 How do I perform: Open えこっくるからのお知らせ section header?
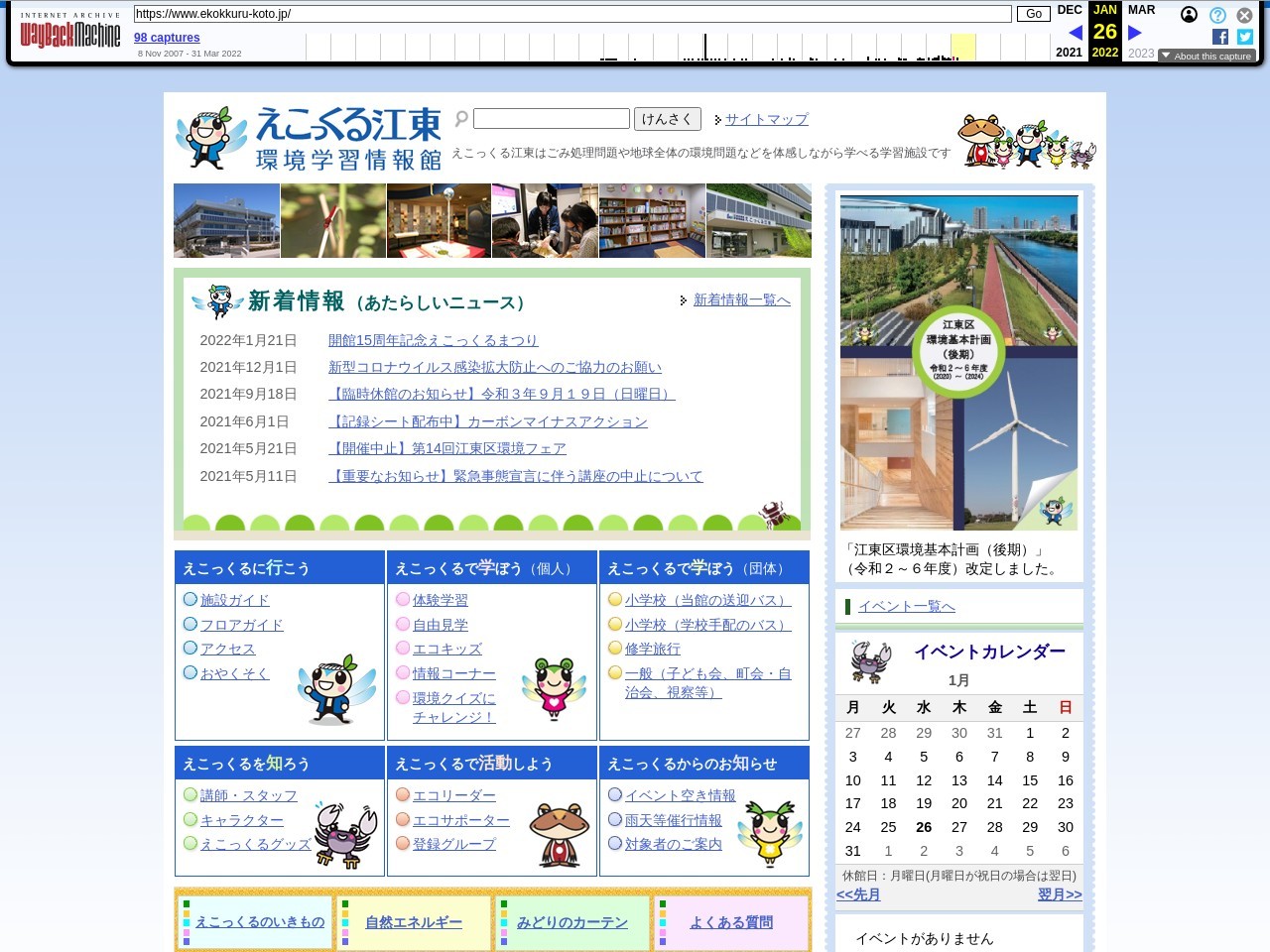(704, 763)
